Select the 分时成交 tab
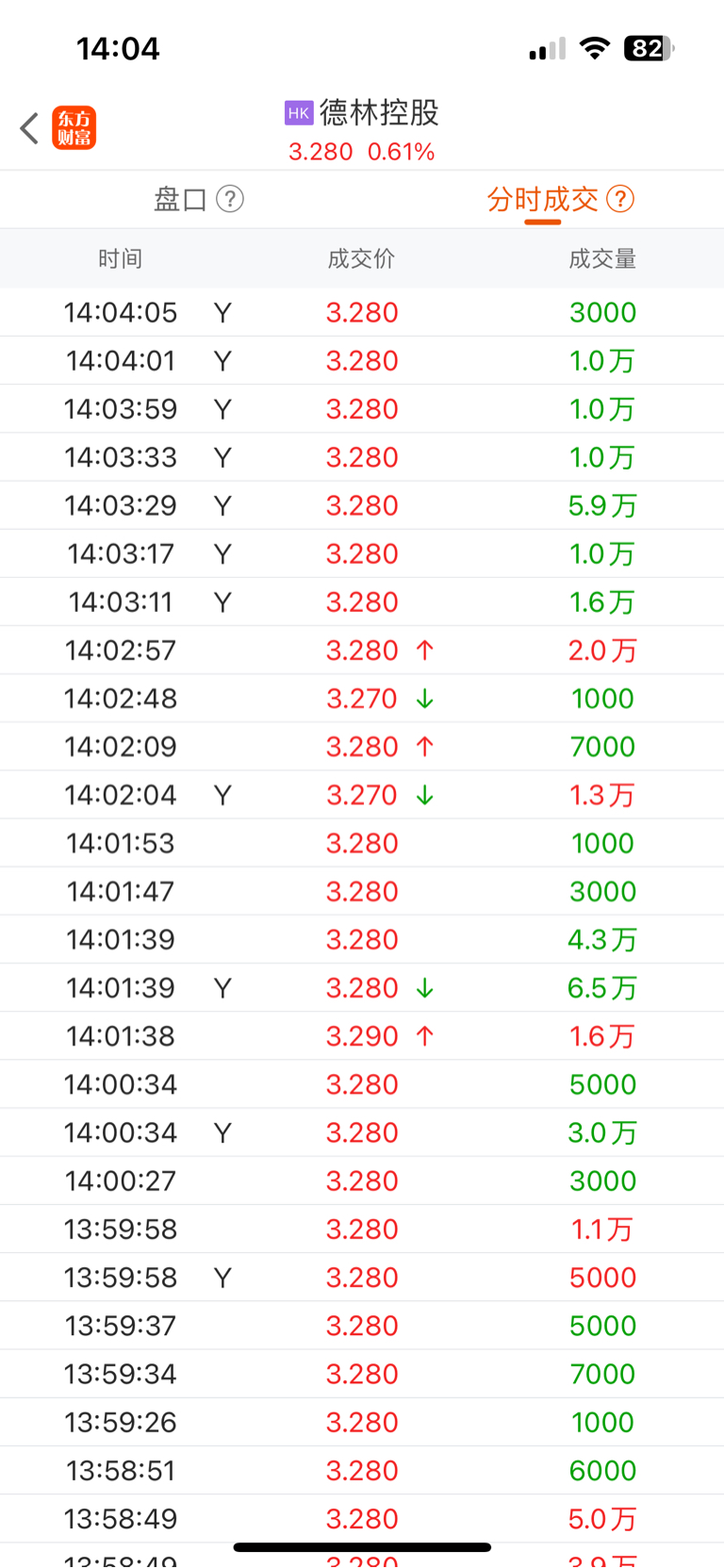The width and height of the screenshot is (724, 1568). click(x=543, y=199)
